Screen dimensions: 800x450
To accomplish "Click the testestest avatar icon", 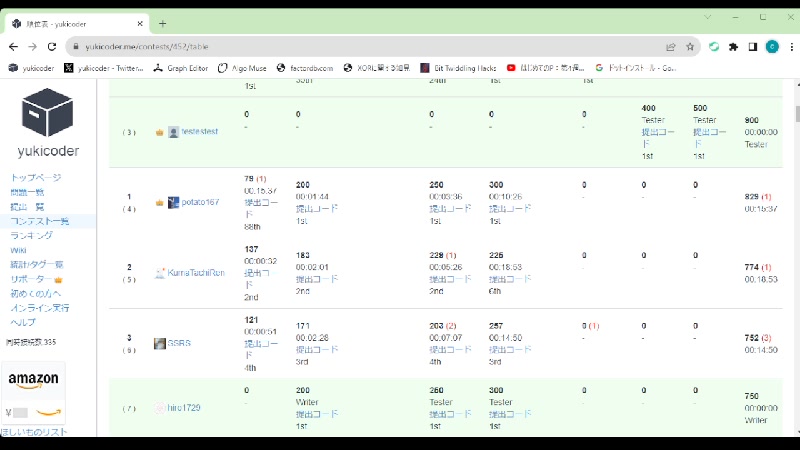I will pyautogui.click(x=173, y=132).
